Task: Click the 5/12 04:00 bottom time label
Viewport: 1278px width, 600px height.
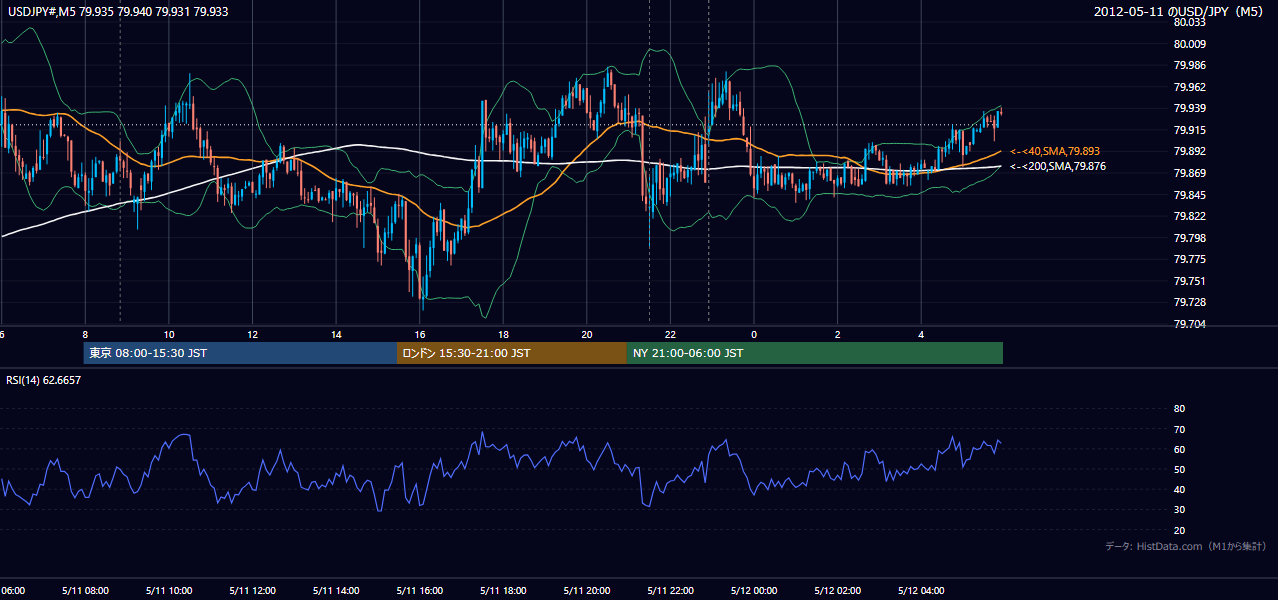Action: 921,590
